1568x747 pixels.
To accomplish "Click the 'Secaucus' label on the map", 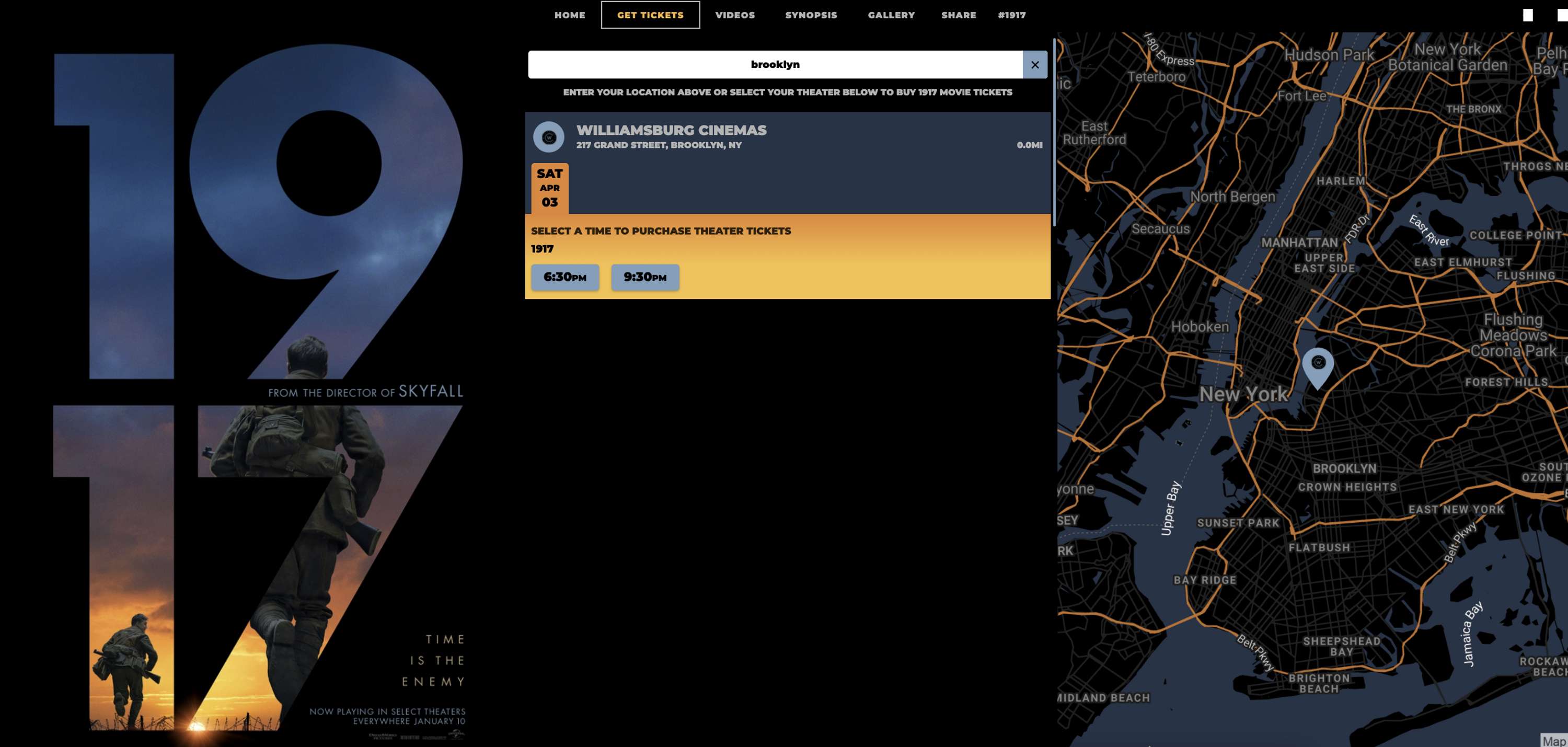I will [1160, 229].
